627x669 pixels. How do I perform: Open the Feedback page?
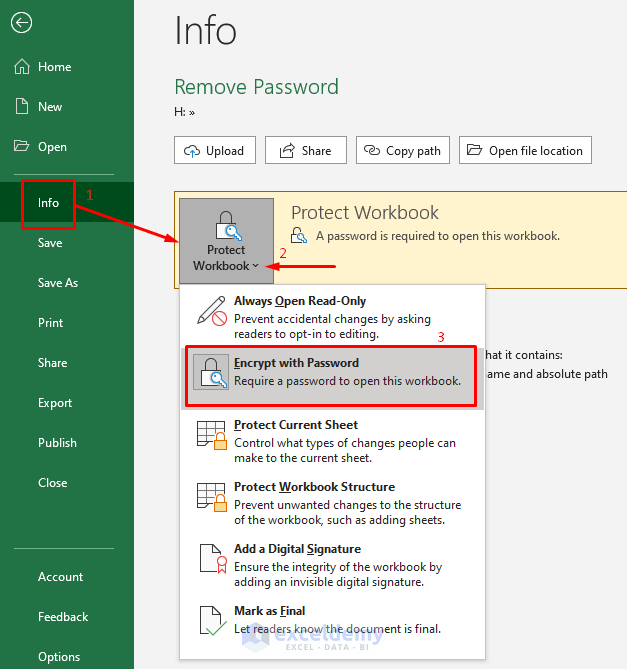click(x=67, y=617)
